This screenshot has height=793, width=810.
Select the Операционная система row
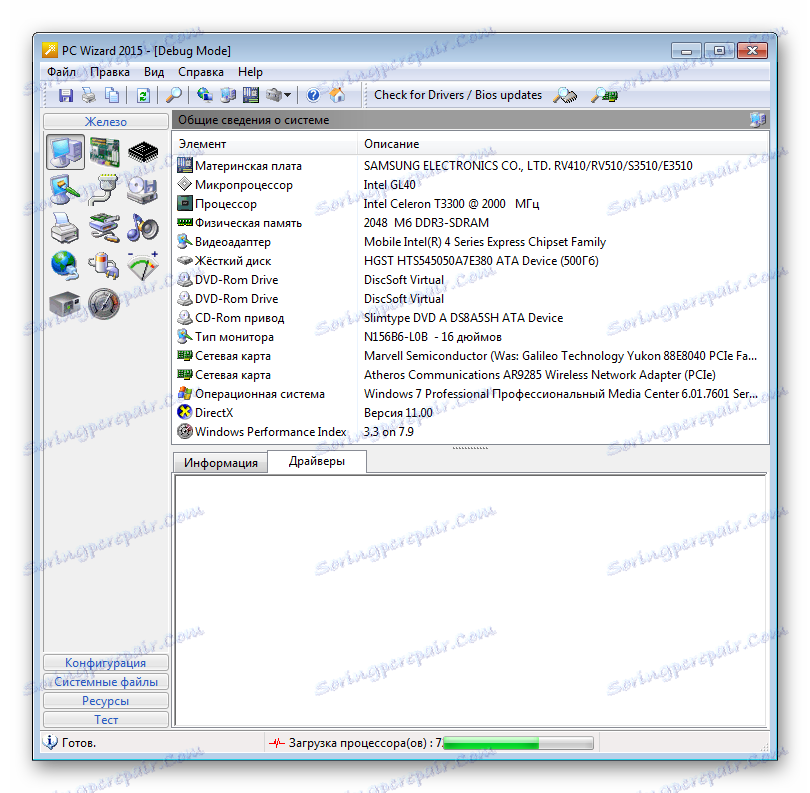[470, 394]
